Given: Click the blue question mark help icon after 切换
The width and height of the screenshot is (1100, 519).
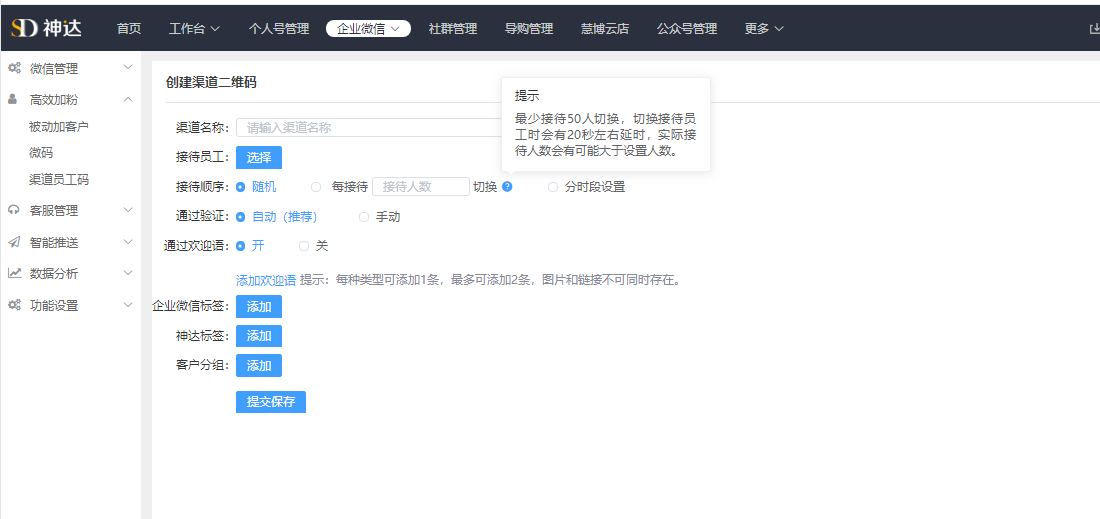Looking at the screenshot, I should pos(507,187).
